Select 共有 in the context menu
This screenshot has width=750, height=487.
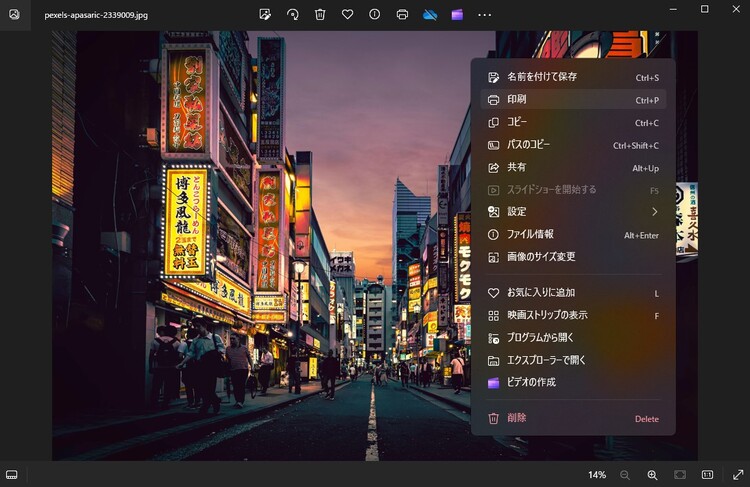(573, 167)
